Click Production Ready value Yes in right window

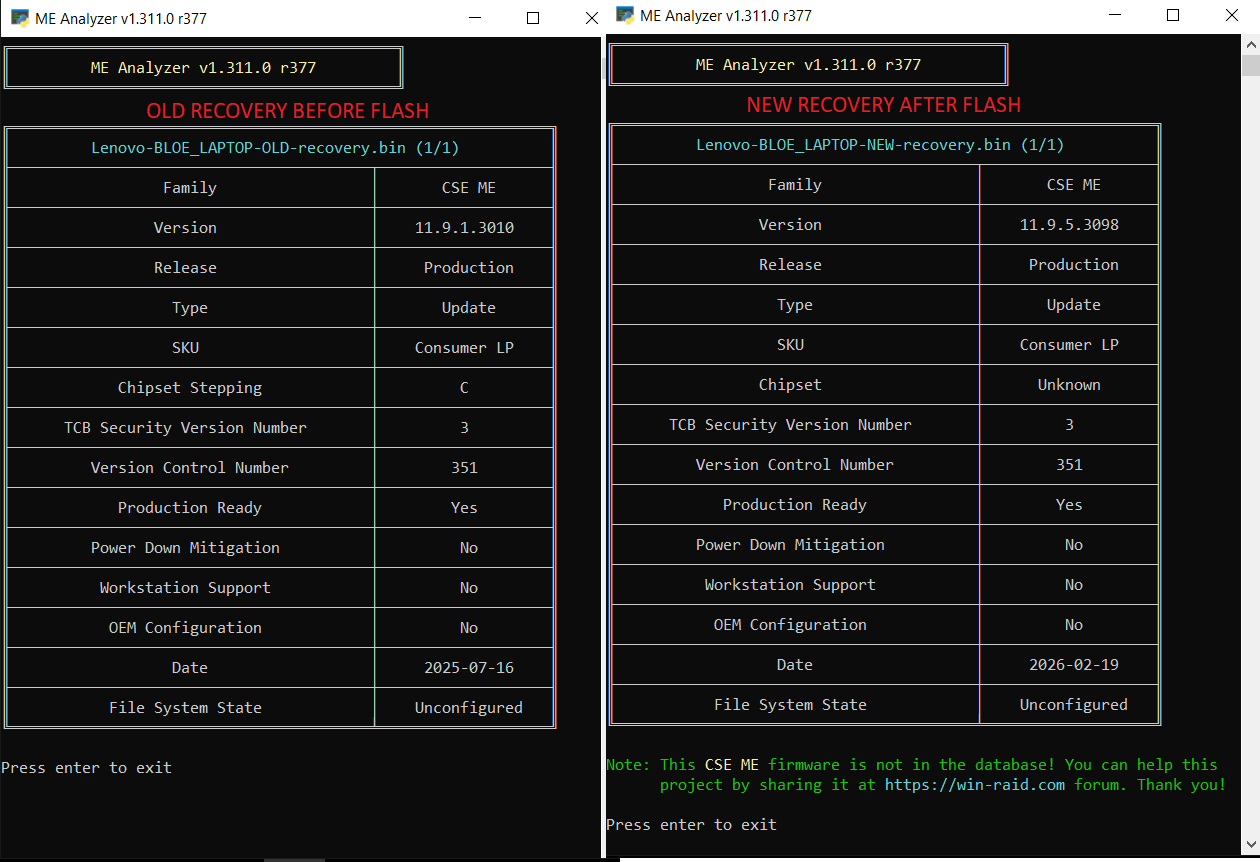(x=1069, y=505)
